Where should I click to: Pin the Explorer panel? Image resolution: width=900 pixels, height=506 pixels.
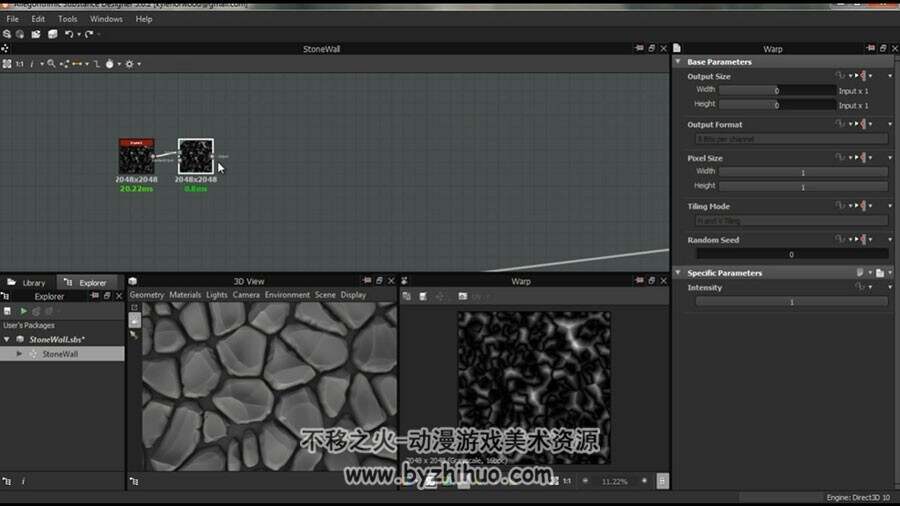(x=95, y=296)
